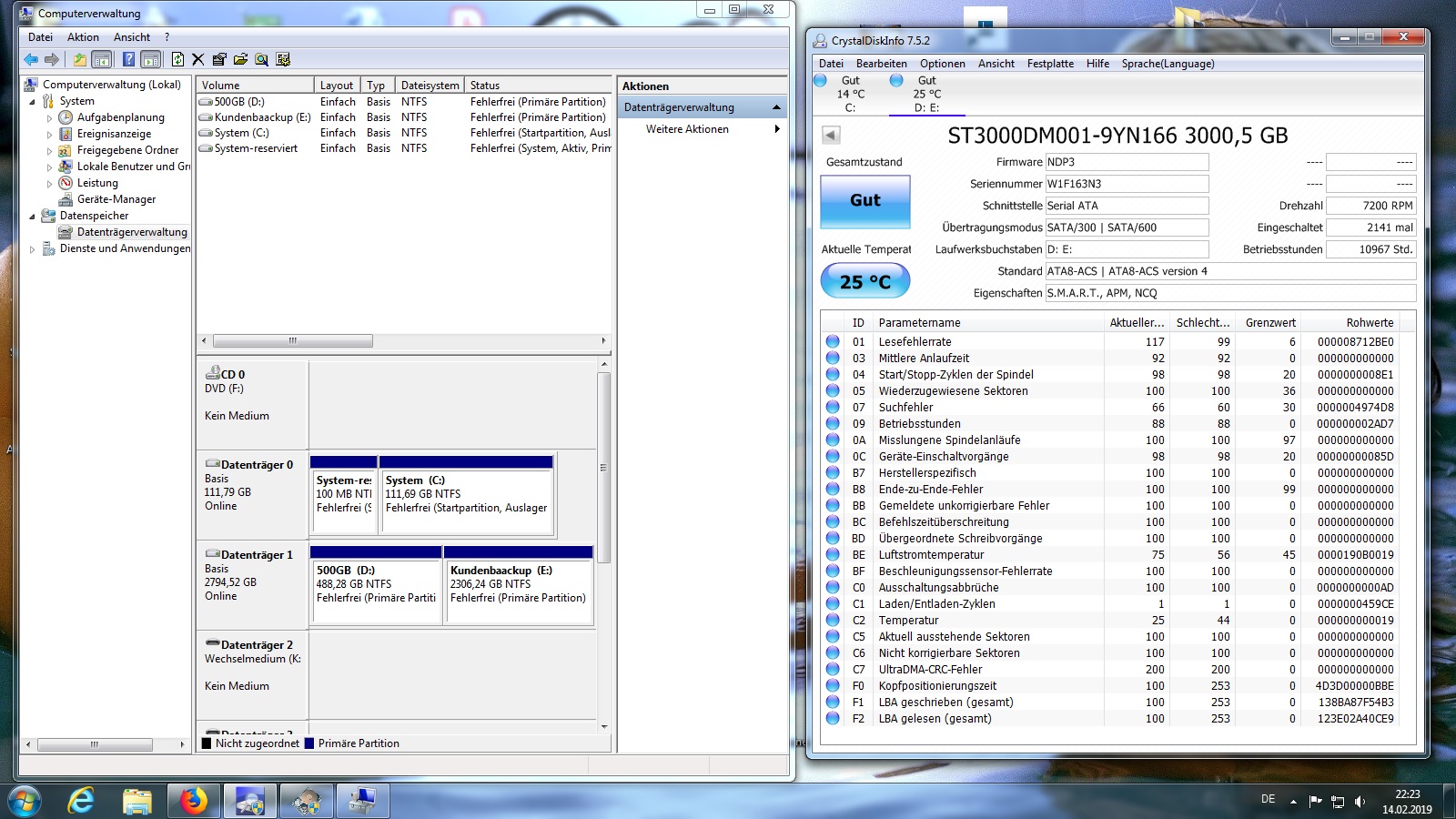
Task: Click the previous disk arrow in CrystalDiskInfo
Action: 831,135
